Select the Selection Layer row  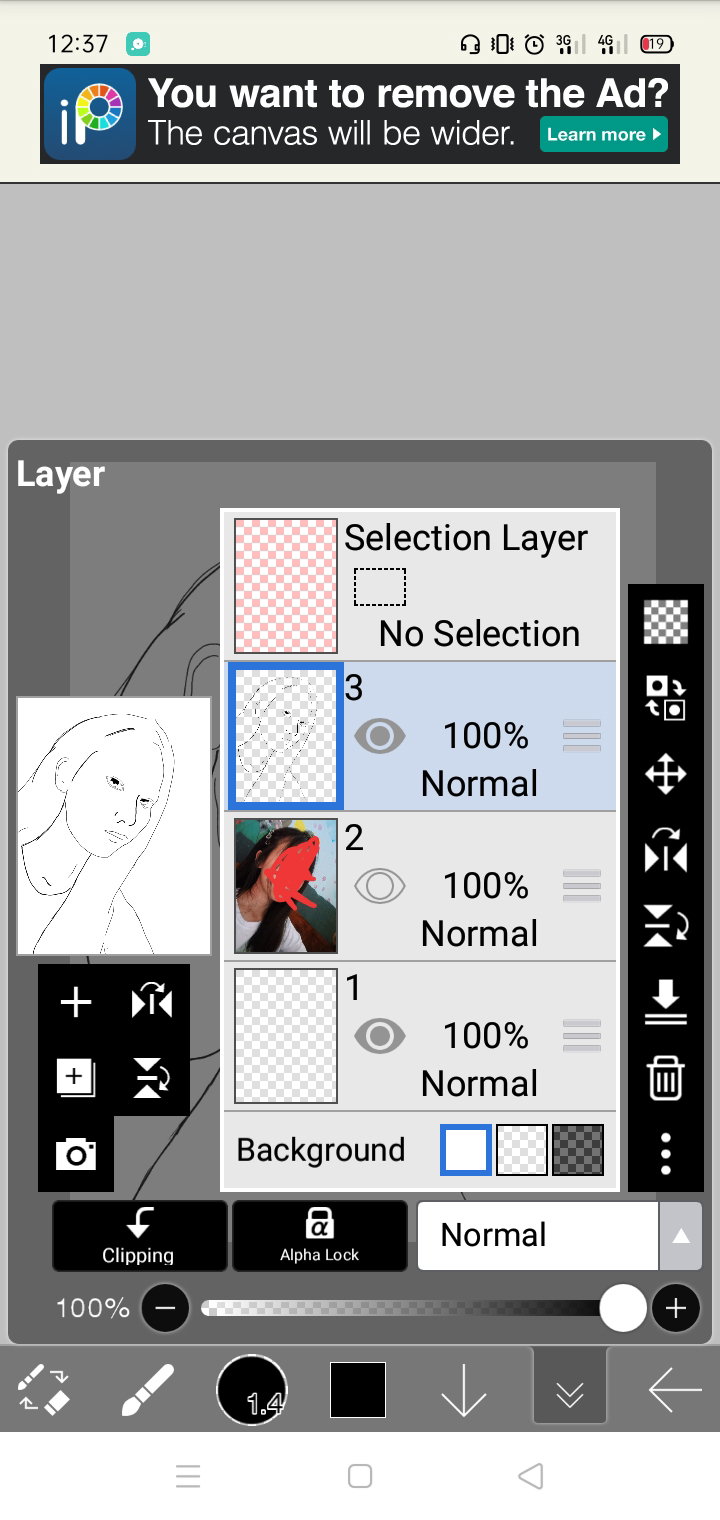pyautogui.click(x=420, y=586)
